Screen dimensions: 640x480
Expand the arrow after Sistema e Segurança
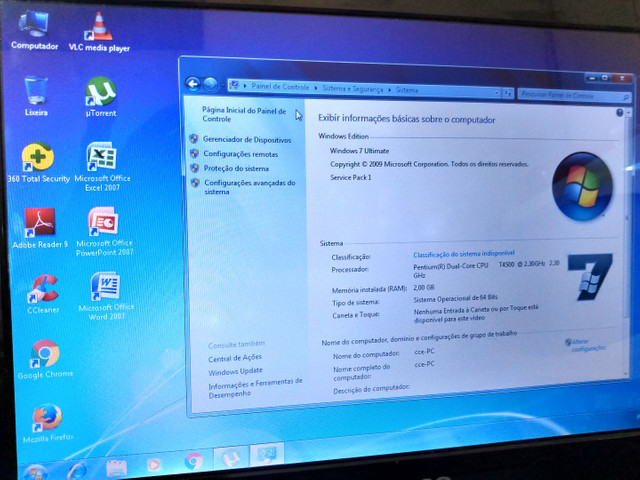pos(390,90)
